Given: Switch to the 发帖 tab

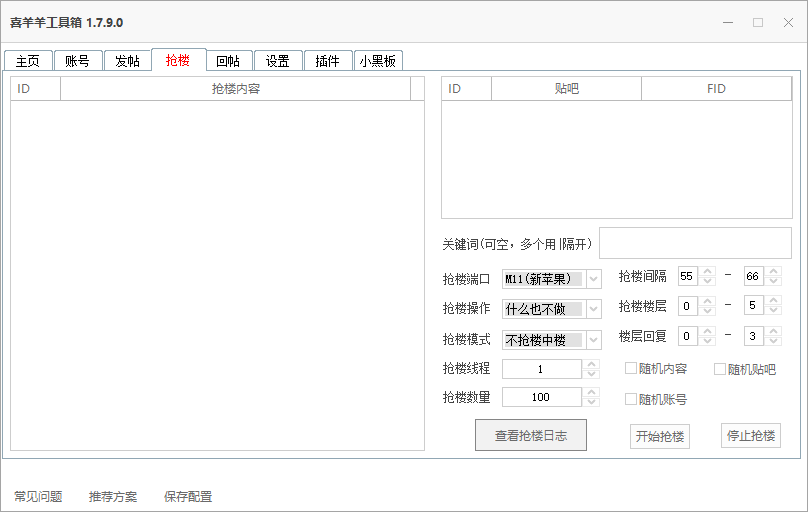Looking at the screenshot, I should [127, 61].
